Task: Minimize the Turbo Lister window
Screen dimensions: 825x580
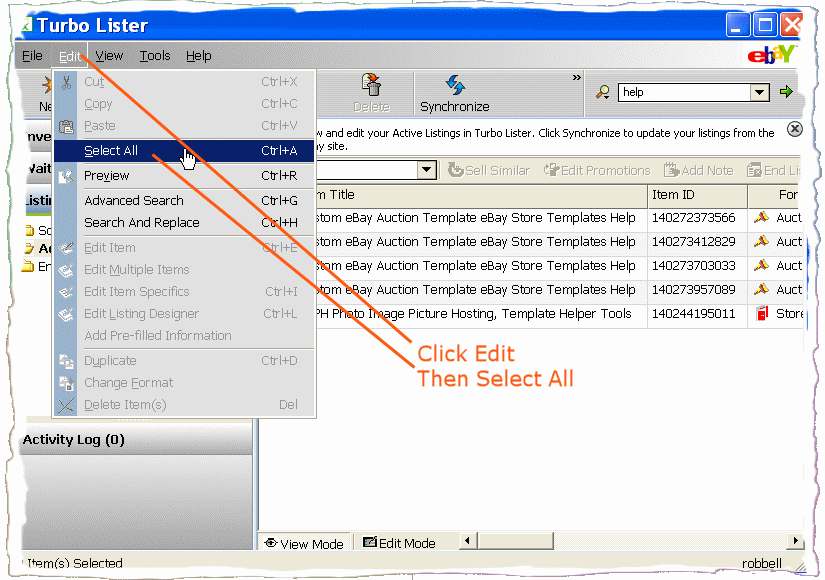Action: [x=737, y=25]
